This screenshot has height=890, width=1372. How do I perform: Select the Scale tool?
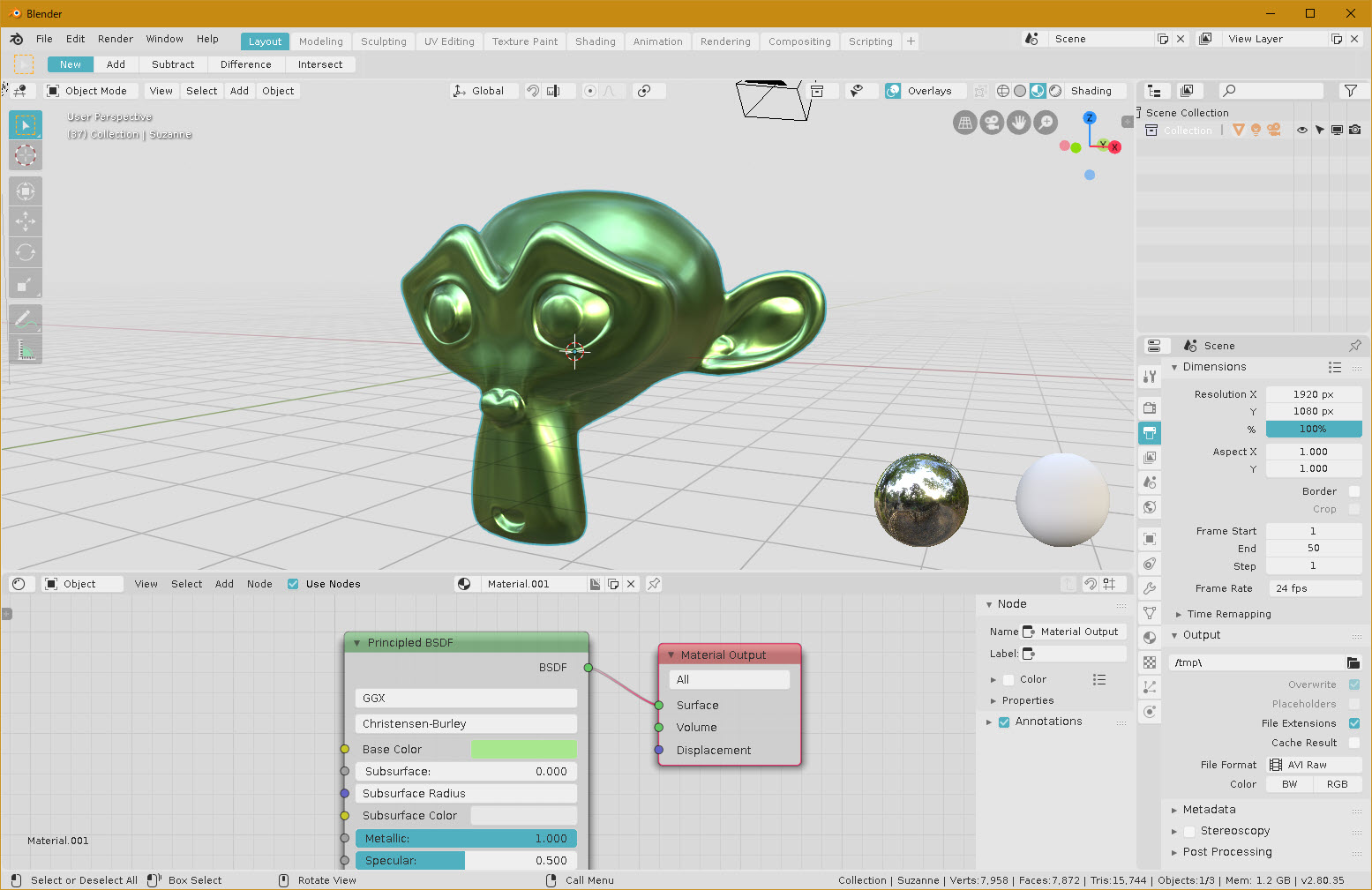26,283
